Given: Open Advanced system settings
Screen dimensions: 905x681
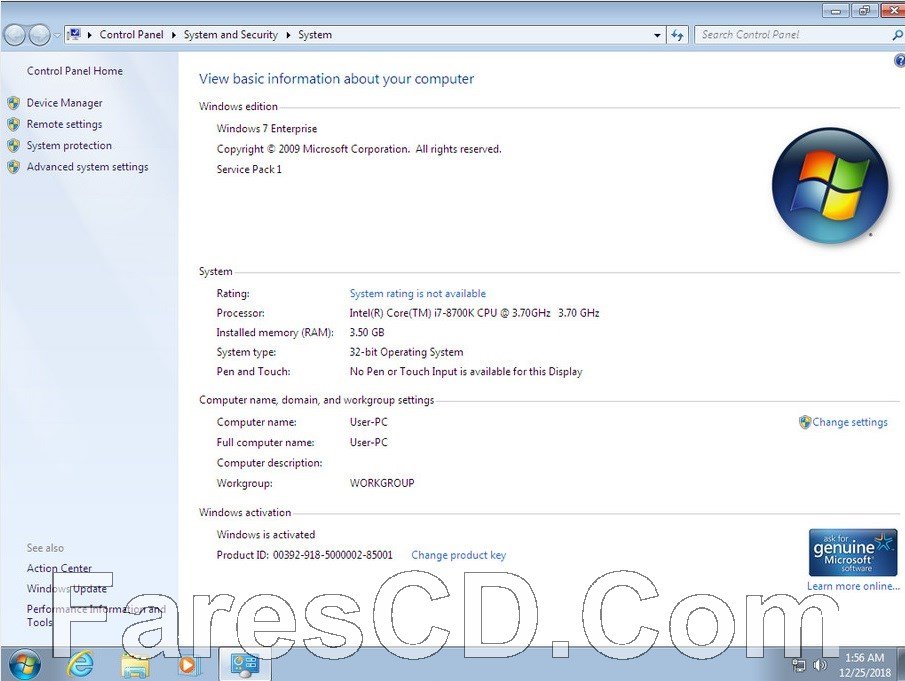Looking at the screenshot, I should click(x=87, y=167).
